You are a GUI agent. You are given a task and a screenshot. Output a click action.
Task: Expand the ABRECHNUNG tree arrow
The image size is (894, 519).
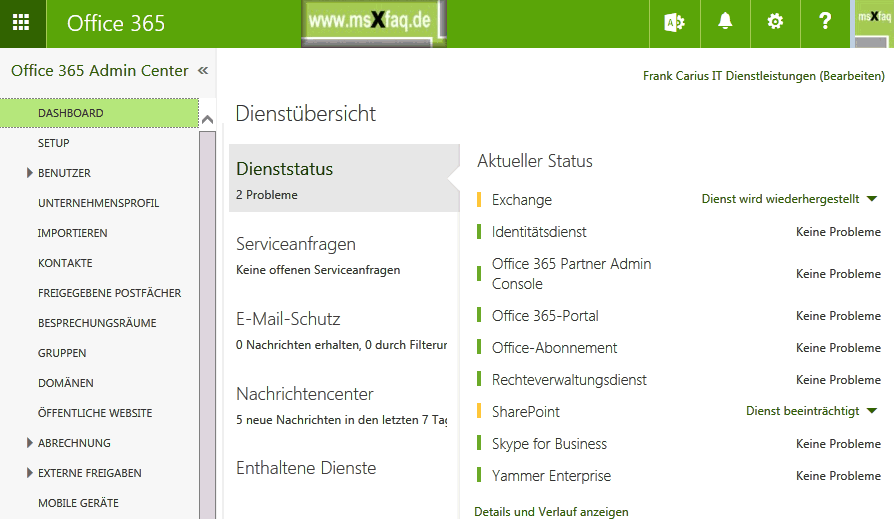pos(30,443)
